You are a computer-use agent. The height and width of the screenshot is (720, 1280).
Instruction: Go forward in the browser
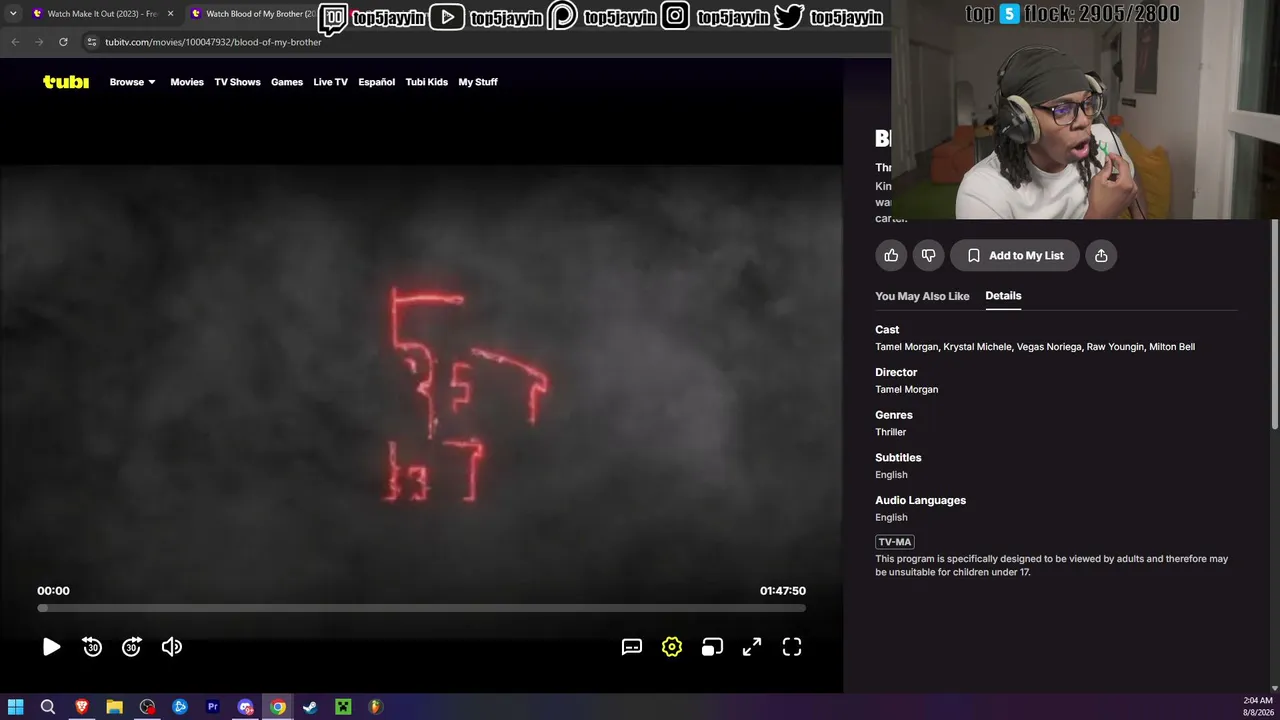tap(39, 42)
